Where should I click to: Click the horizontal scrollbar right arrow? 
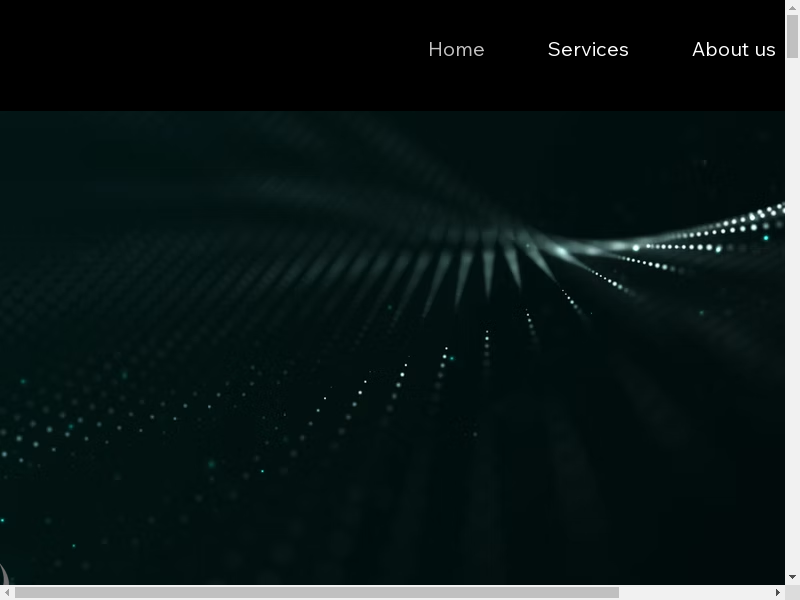(777, 592)
